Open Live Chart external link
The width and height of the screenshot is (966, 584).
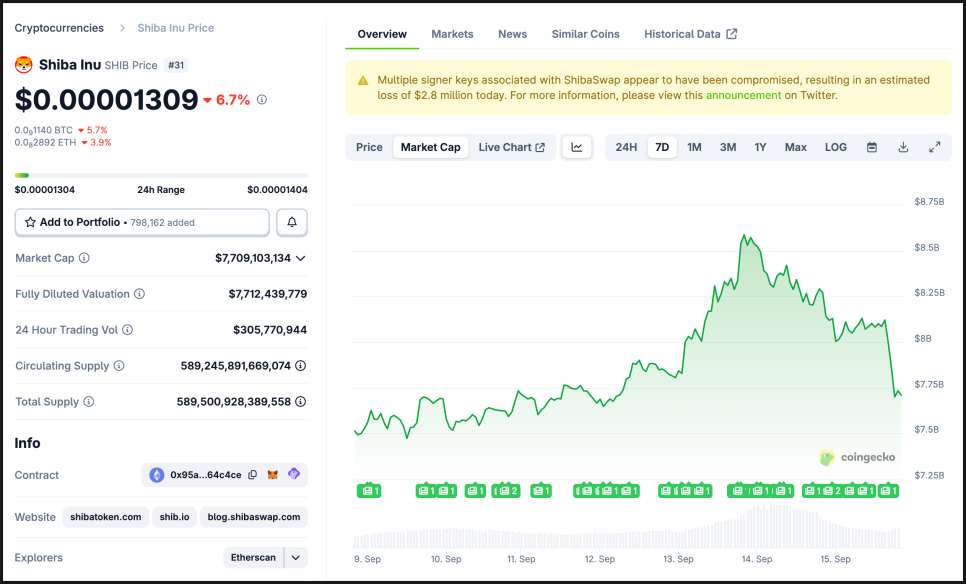pyautogui.click(x=511, y=147)
